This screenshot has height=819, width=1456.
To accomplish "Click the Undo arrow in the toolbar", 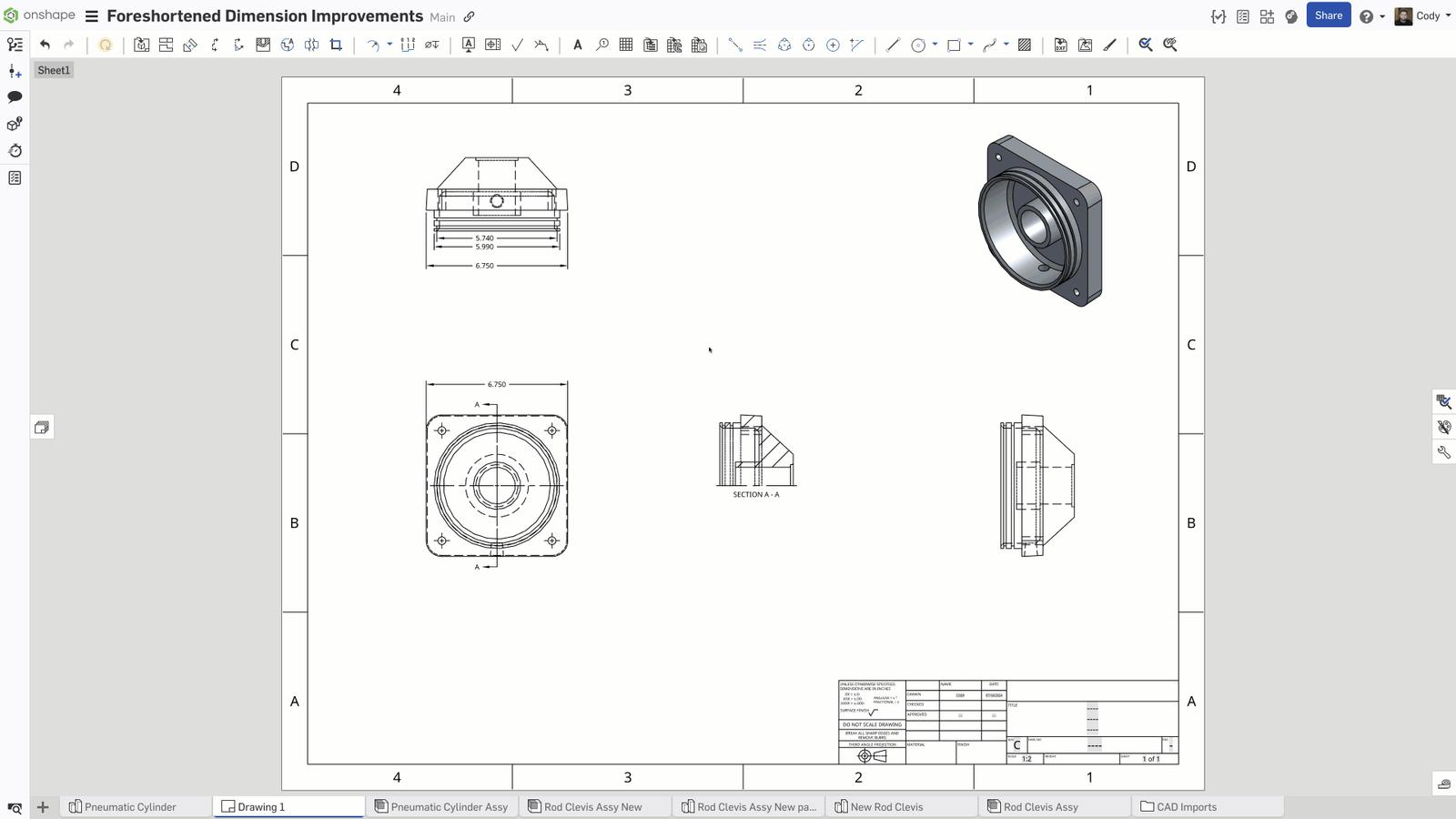I will tap(45, 45).
